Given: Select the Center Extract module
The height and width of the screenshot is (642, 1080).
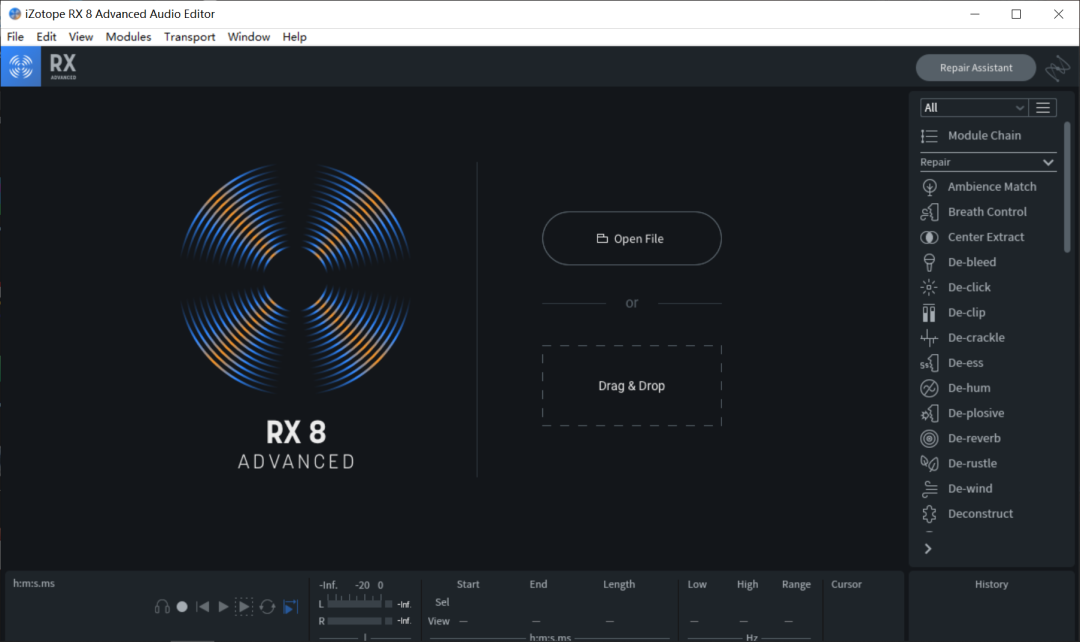Looking at the screenshot, I should pos(987,237).
